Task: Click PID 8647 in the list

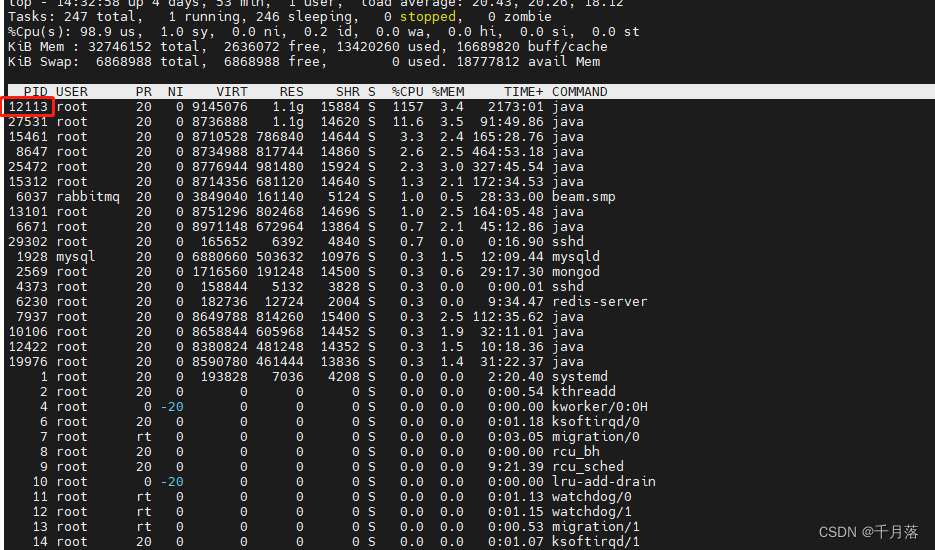Action: coord(32,152)
